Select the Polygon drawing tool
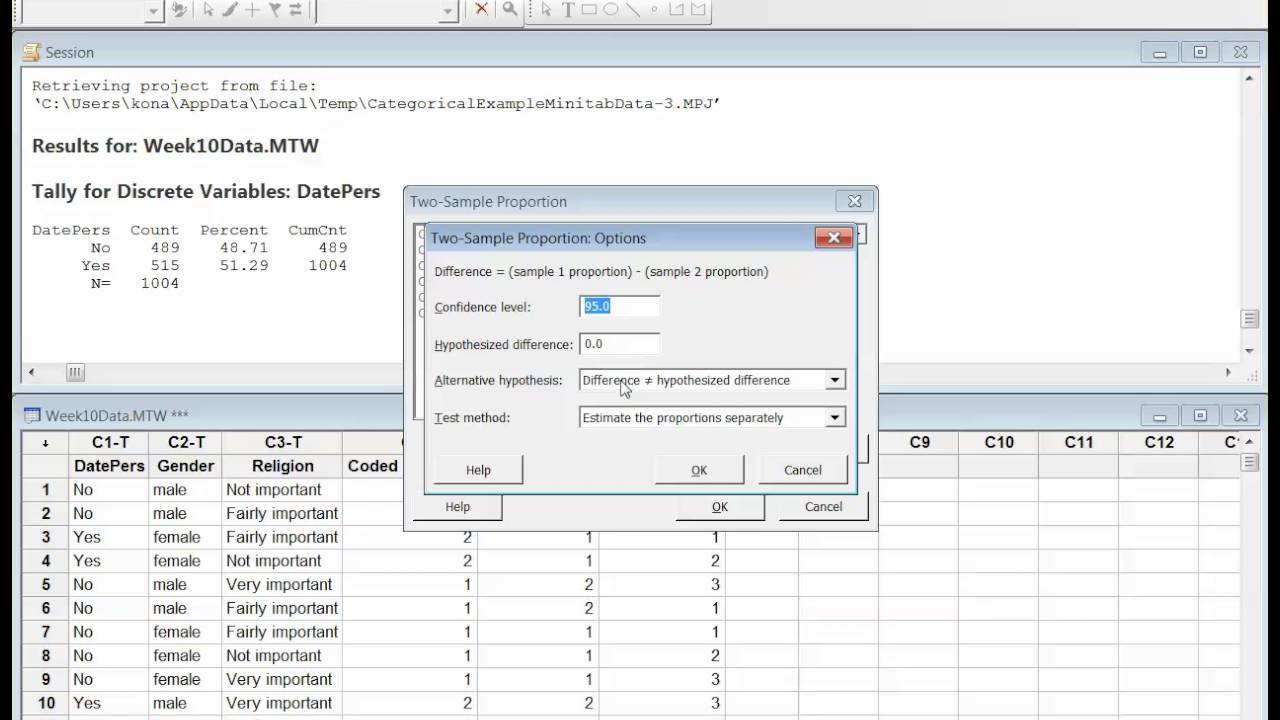Image resolution: width=1280 pixels, height=720 pixels. (x=698, y=9)
